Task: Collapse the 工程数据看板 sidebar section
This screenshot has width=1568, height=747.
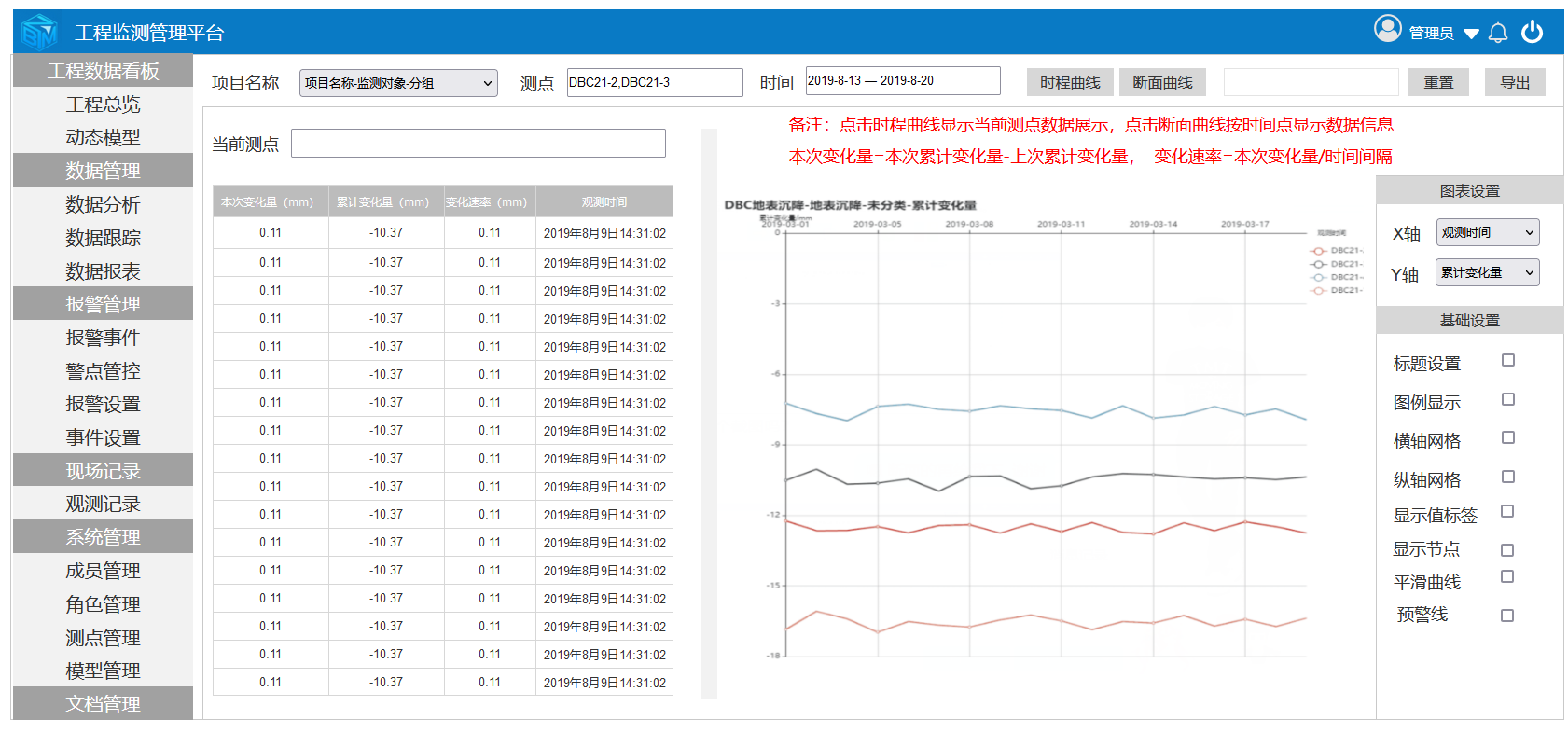Action: pyautogui.click(x=103, y=71)
